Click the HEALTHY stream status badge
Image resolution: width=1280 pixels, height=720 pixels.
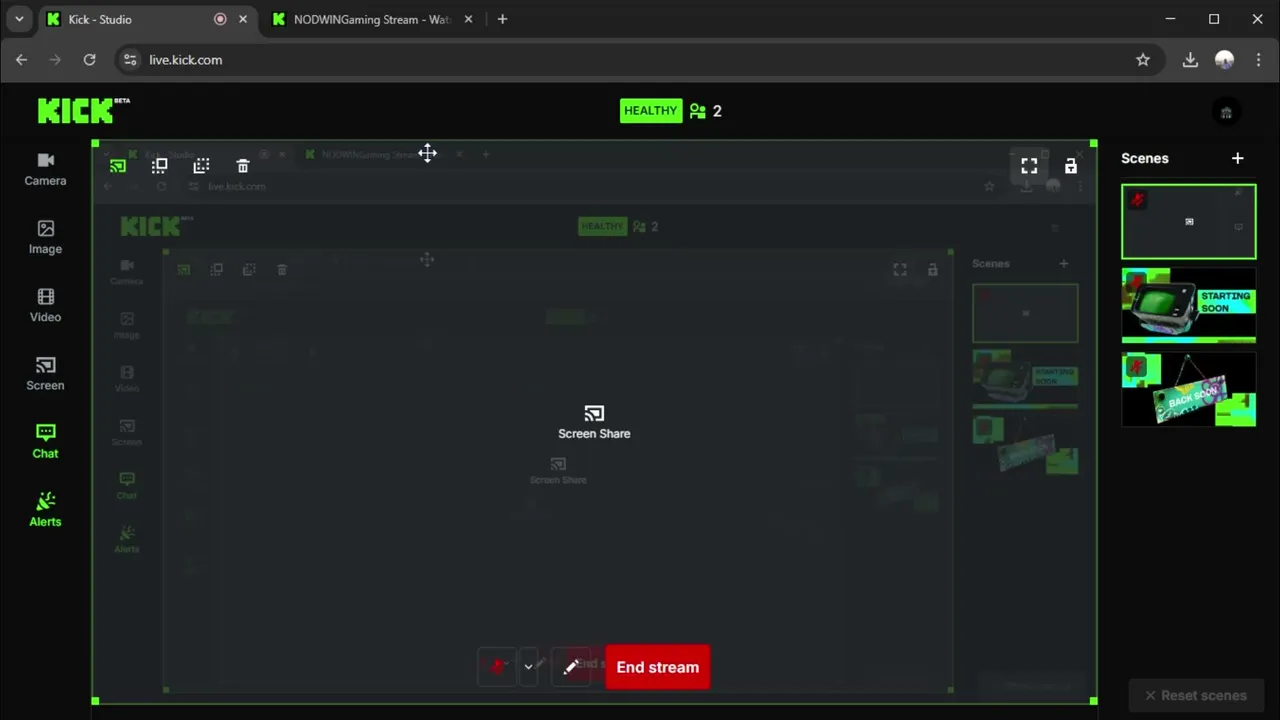[651, 111]
